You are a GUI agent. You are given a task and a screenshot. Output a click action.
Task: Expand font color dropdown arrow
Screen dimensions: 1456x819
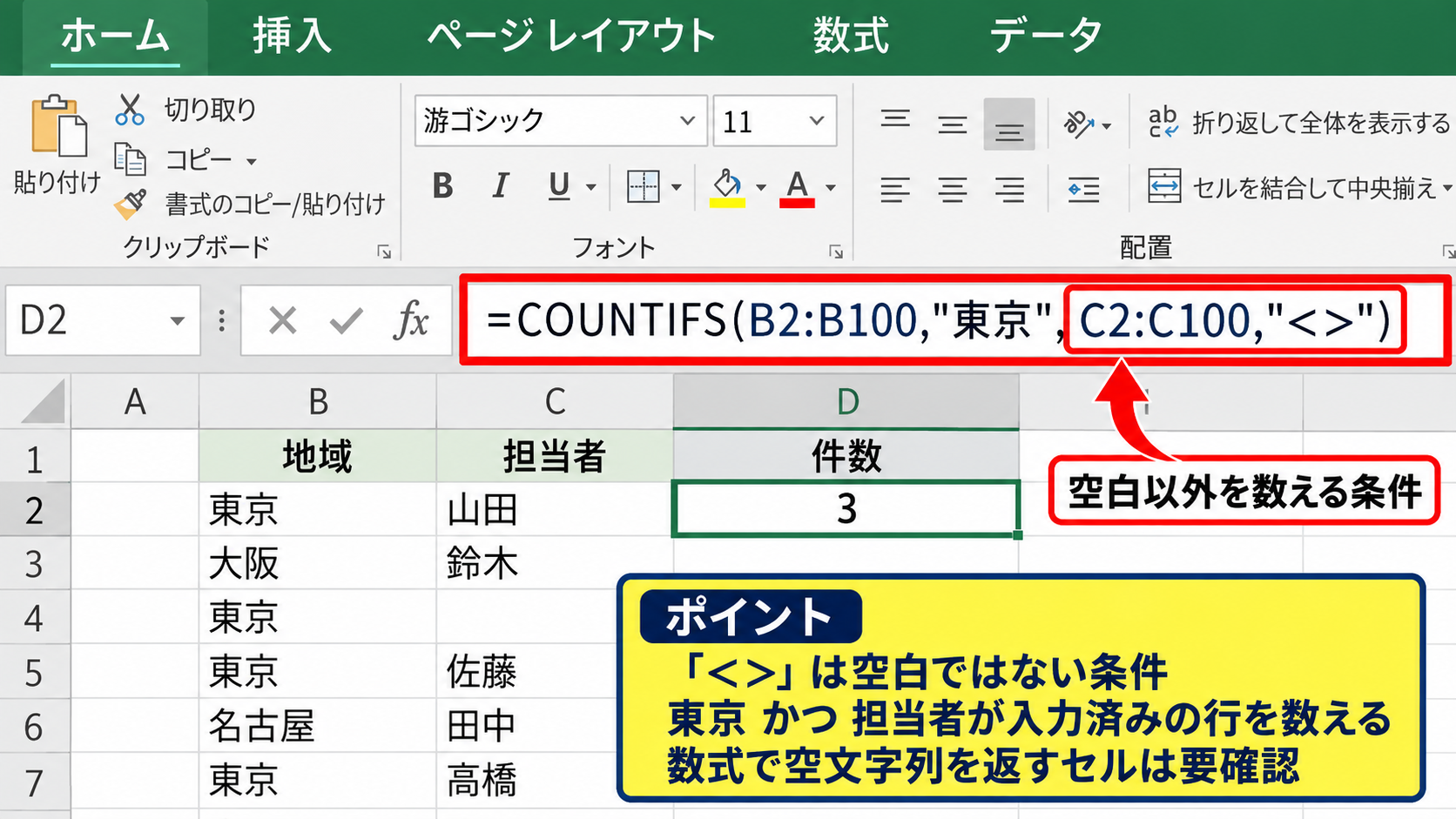pyautogui.click(x=830, y=187)
